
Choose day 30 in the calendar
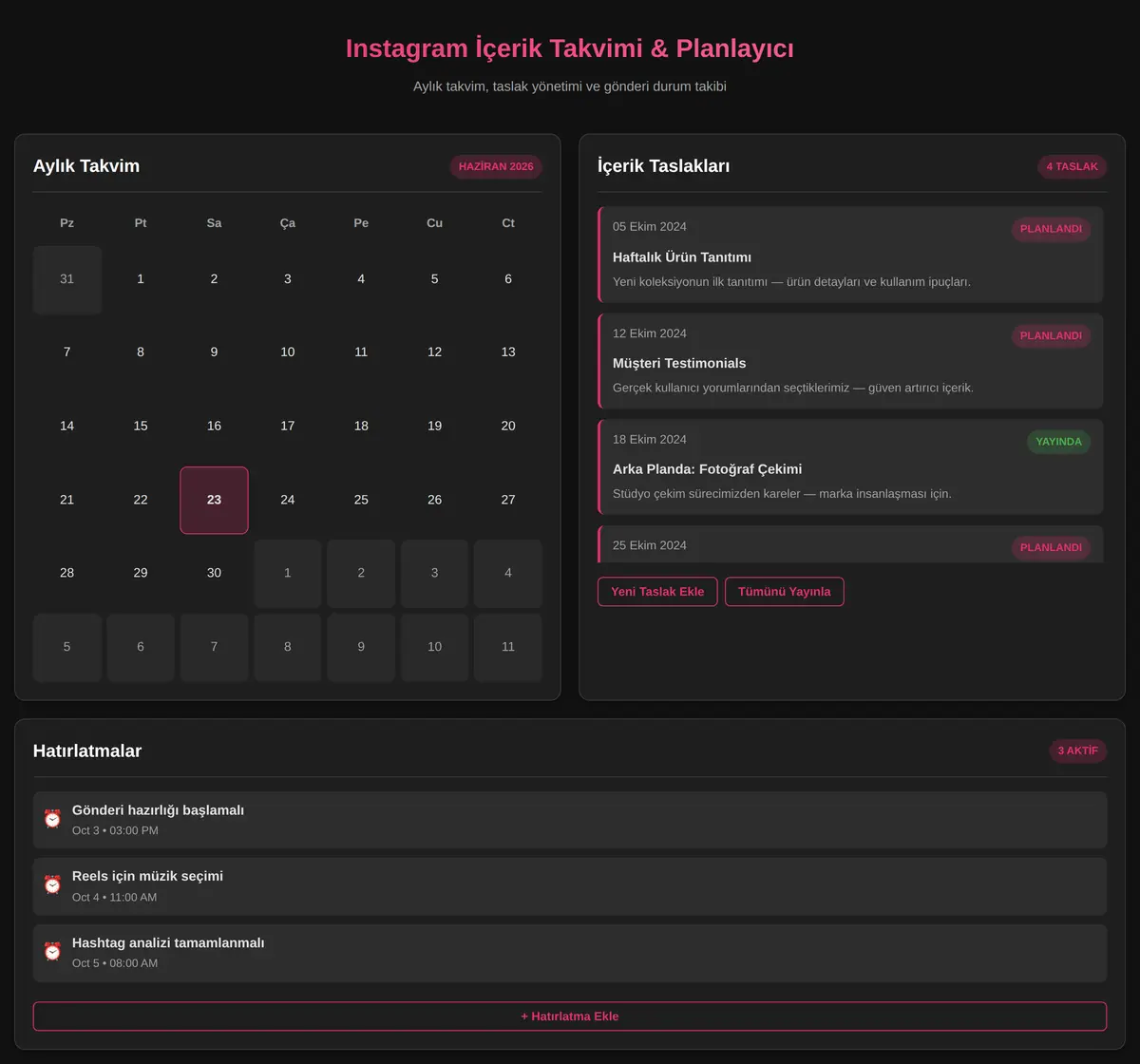[214, 573]
